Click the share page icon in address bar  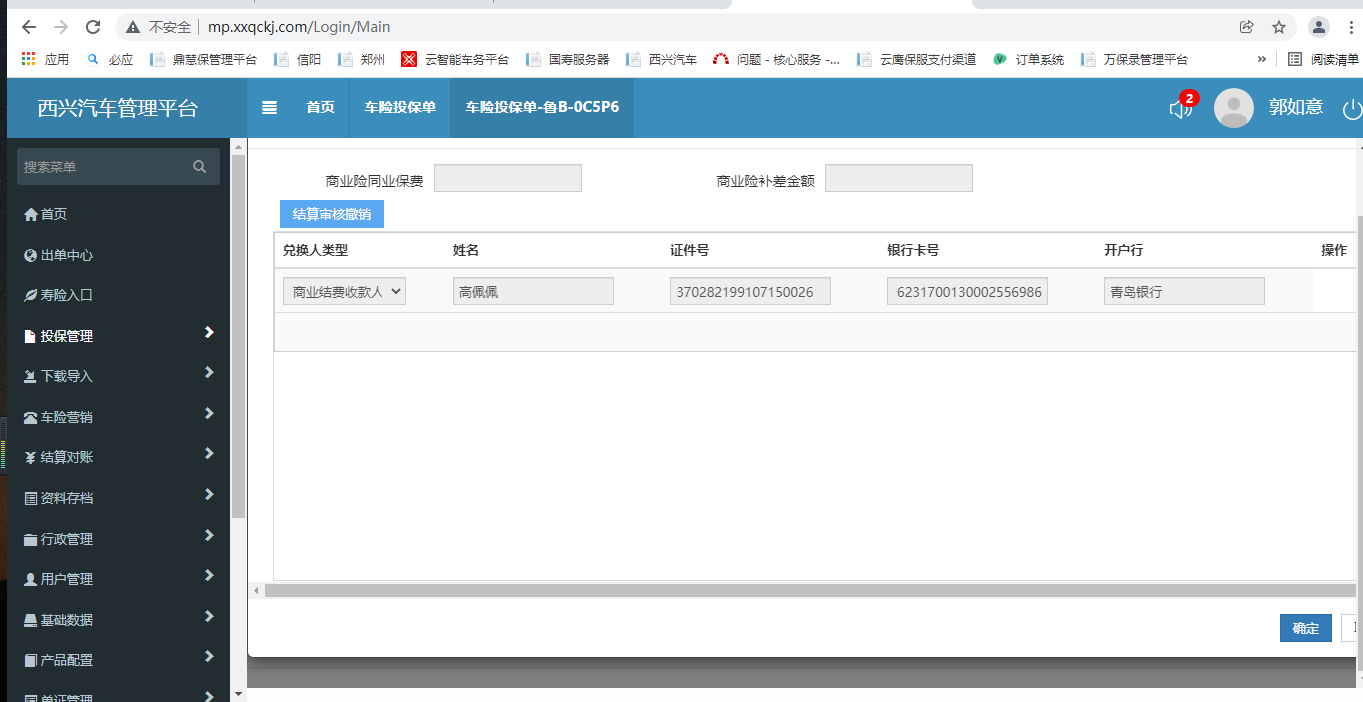point(1246,27)
